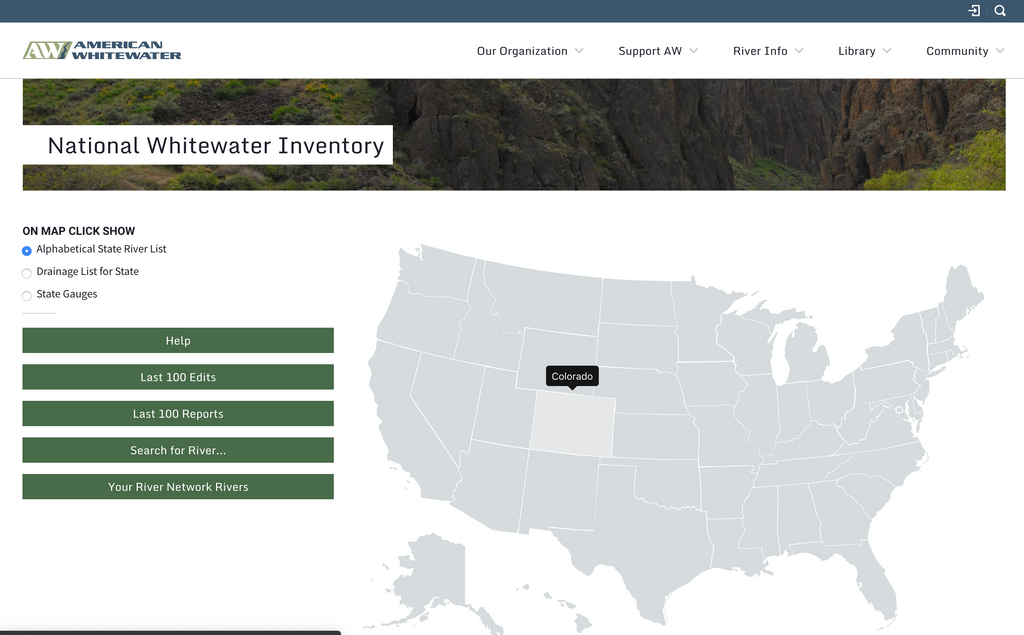This screenshot has height=635, width=1024.
Task: Click Search for River button
Action: (x=178, y=450)
